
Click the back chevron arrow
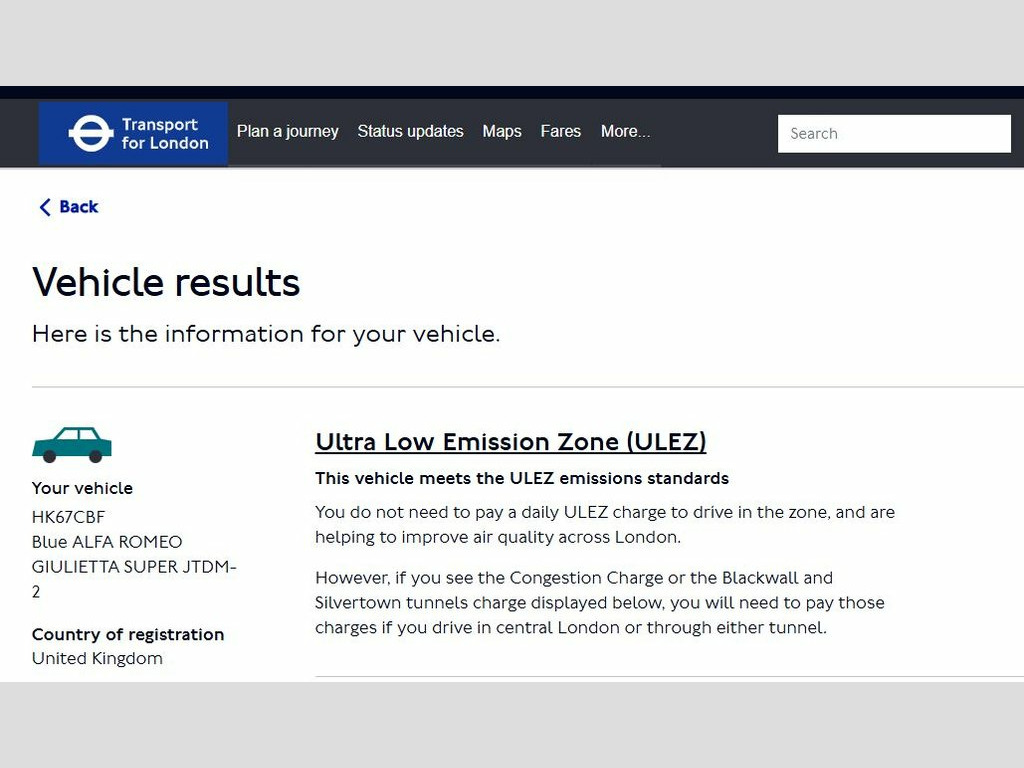pos(44,207)
